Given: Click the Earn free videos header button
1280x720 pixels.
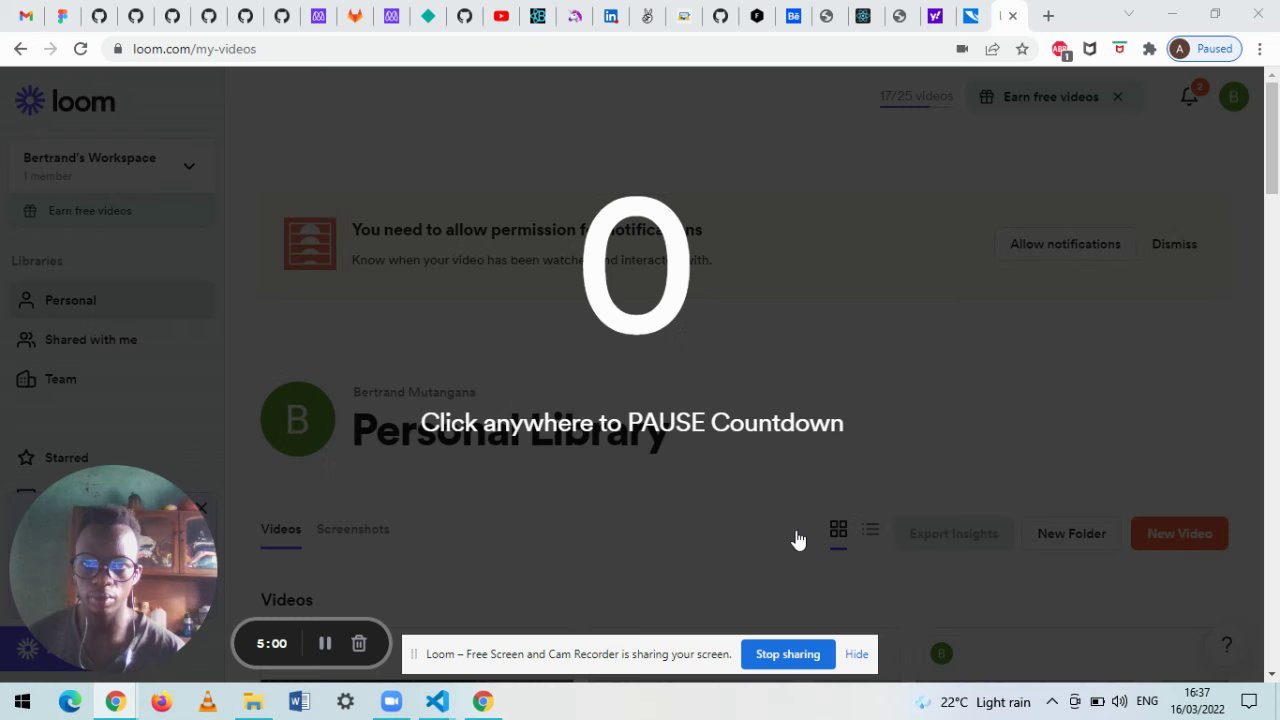Looking at the screenshot, I should [x=1039, y=97].
